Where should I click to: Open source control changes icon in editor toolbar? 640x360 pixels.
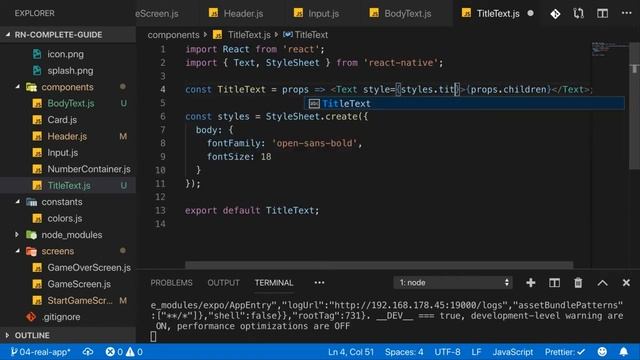(x=555, y=14)
